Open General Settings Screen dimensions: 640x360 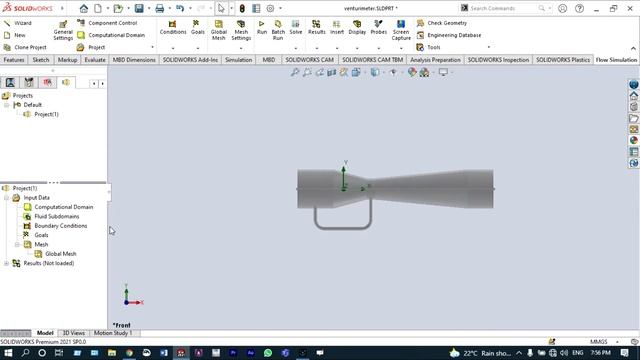[63, 30]
